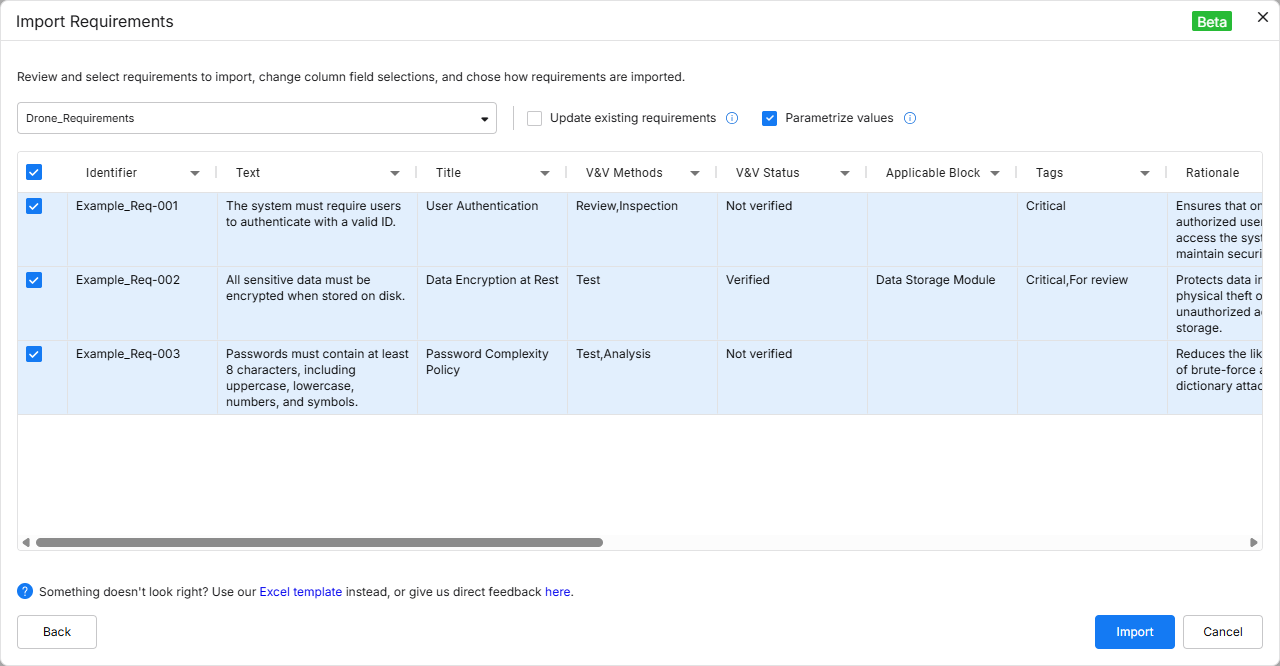
Task: Toggle the select-all header checkbox
Action: point(34,172)
